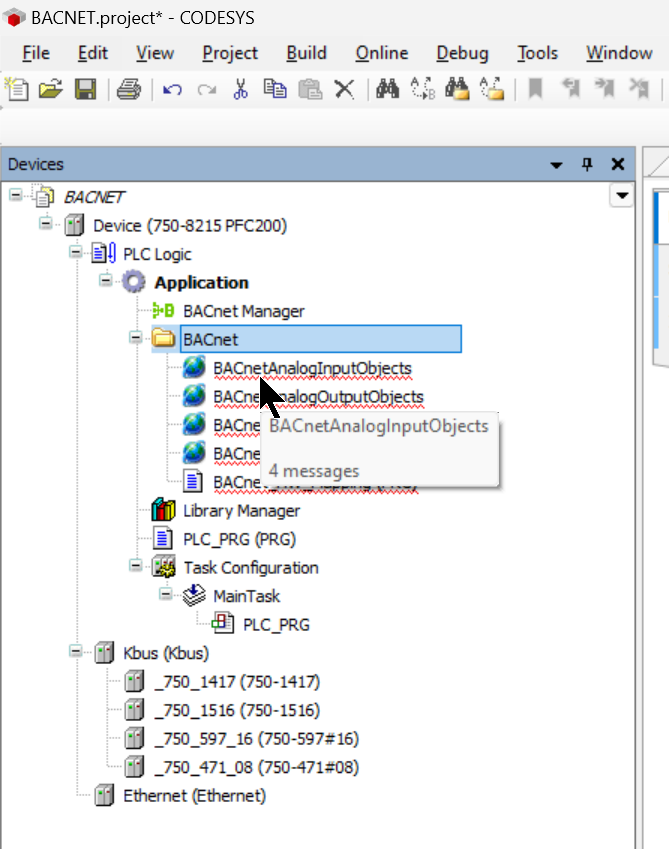Image resolution: width=669 pixels, height=849 pixels.
Task: Click the Open Project folder icon
Action: 51,89
